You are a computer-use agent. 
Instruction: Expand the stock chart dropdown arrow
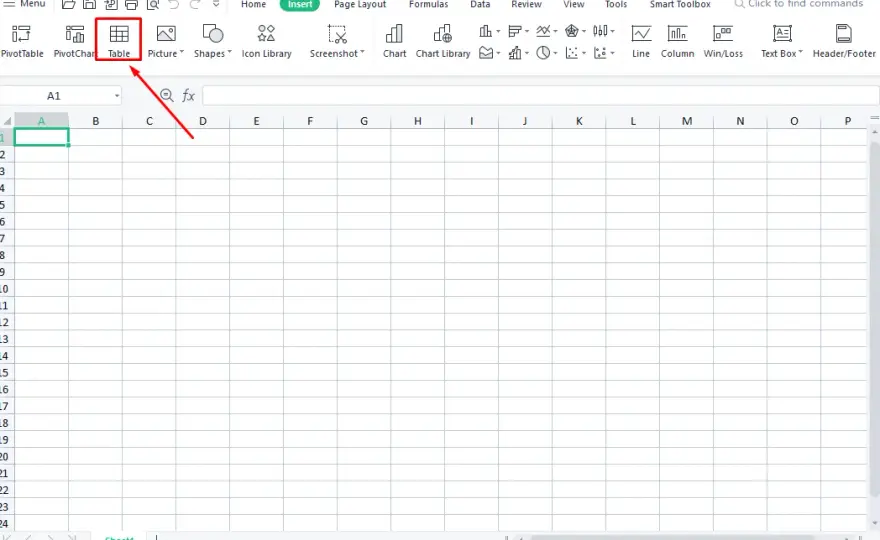pos(612,31)
